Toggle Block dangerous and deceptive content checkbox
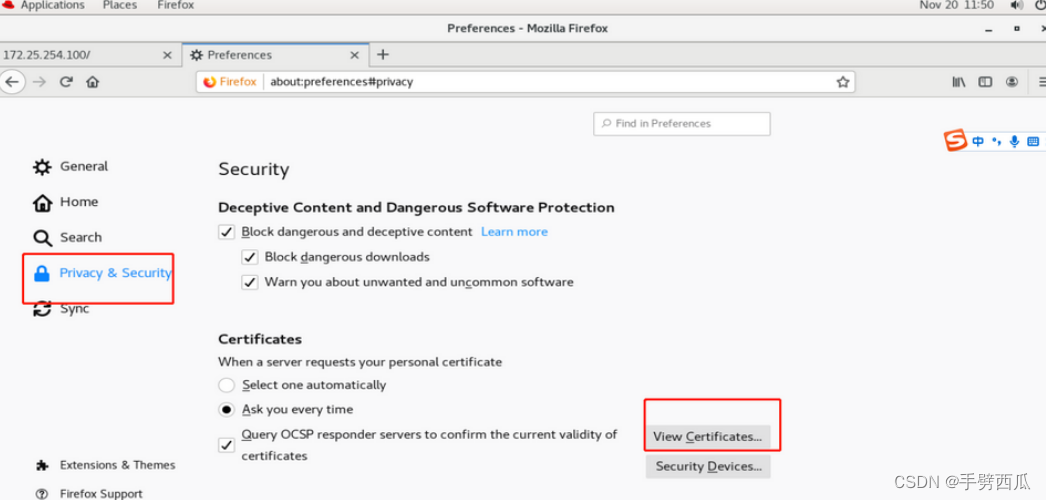This screenshot has height=500, width=1046. point(227,232)
